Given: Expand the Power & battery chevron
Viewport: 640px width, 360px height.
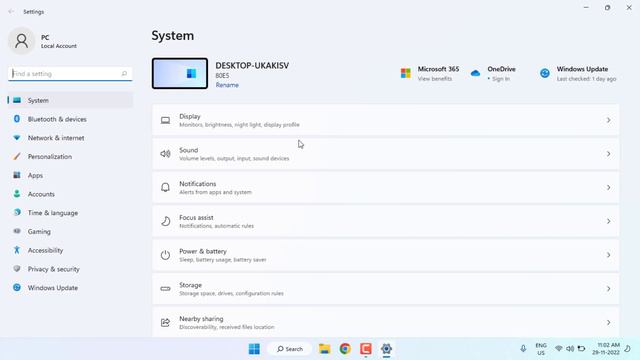Looking at the screenshot, I should click(x=608, y=255).
